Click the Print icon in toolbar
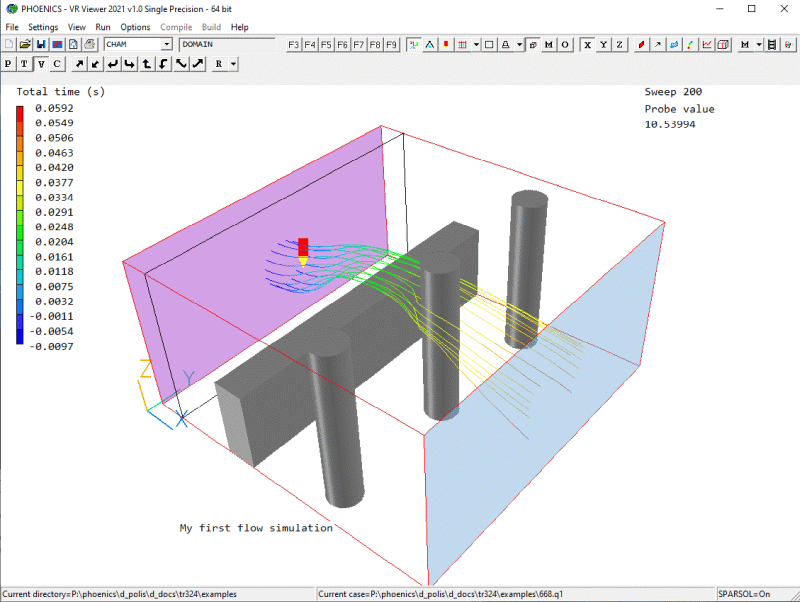Viewport: 800px width, 602px height. click(89, 45)
